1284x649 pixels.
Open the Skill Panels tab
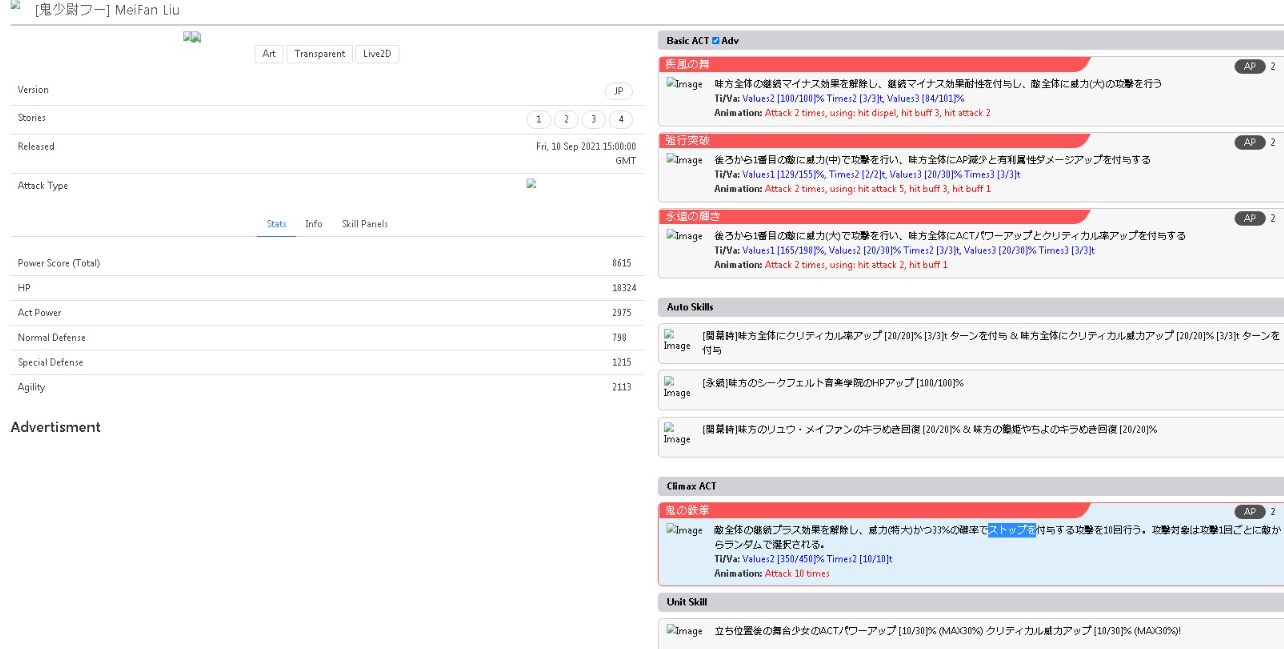tap(365, 224)
